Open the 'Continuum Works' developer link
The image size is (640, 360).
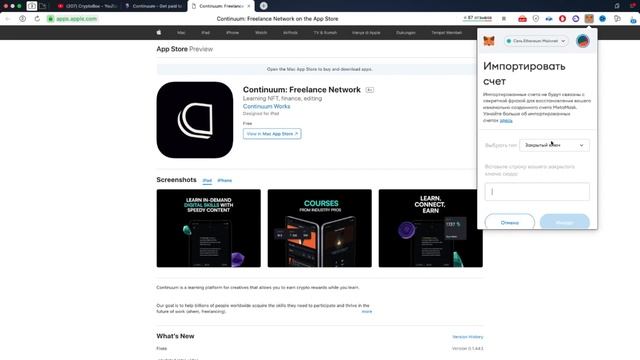(266, 106)
